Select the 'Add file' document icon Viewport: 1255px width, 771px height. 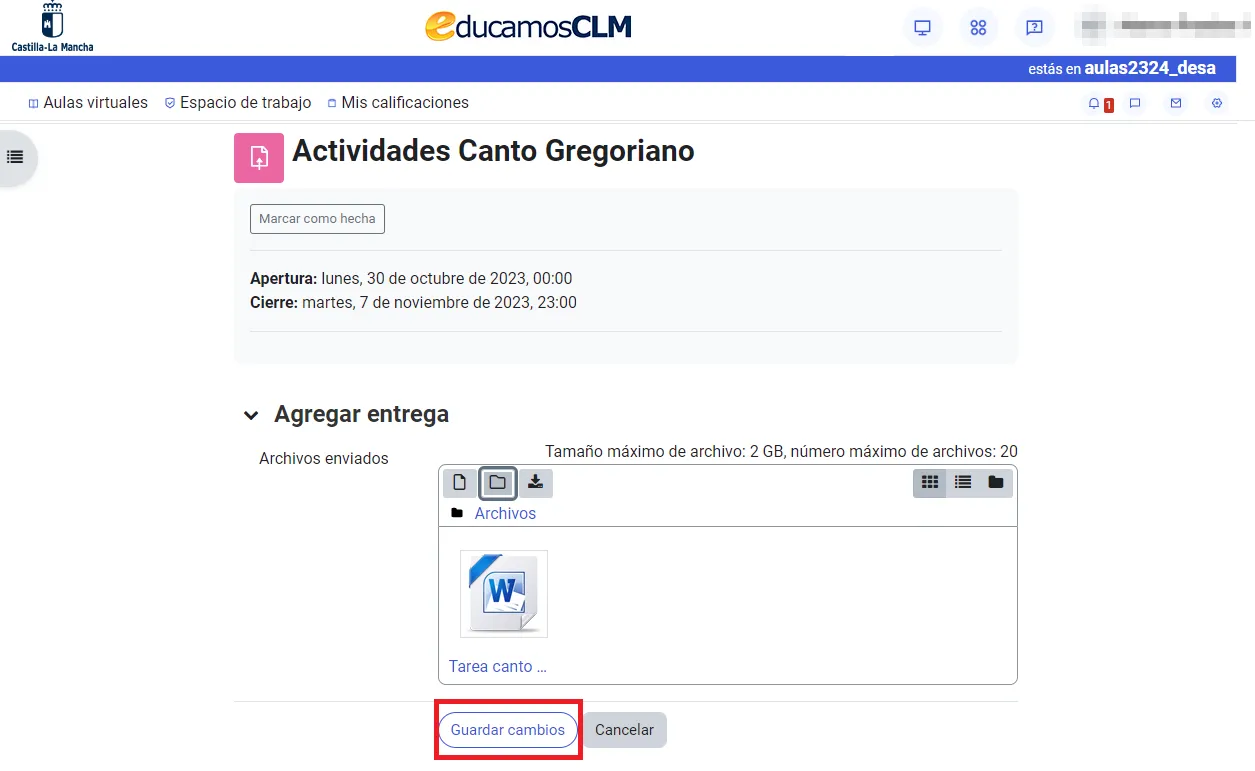[459, 482]
